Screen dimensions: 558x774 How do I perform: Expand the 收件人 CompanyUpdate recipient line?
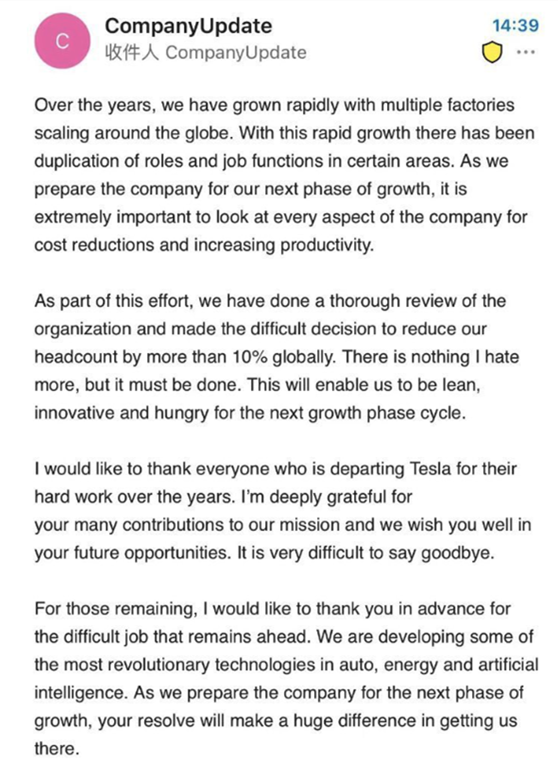pos(205,52)
